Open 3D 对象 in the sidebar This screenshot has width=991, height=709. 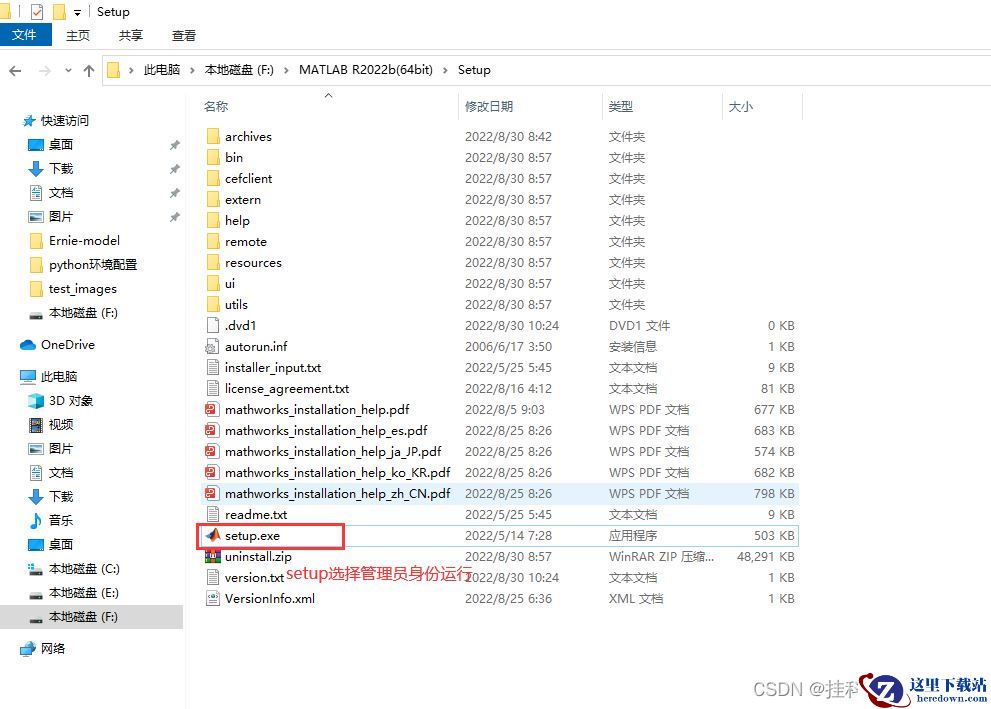[x=71, y=401]
